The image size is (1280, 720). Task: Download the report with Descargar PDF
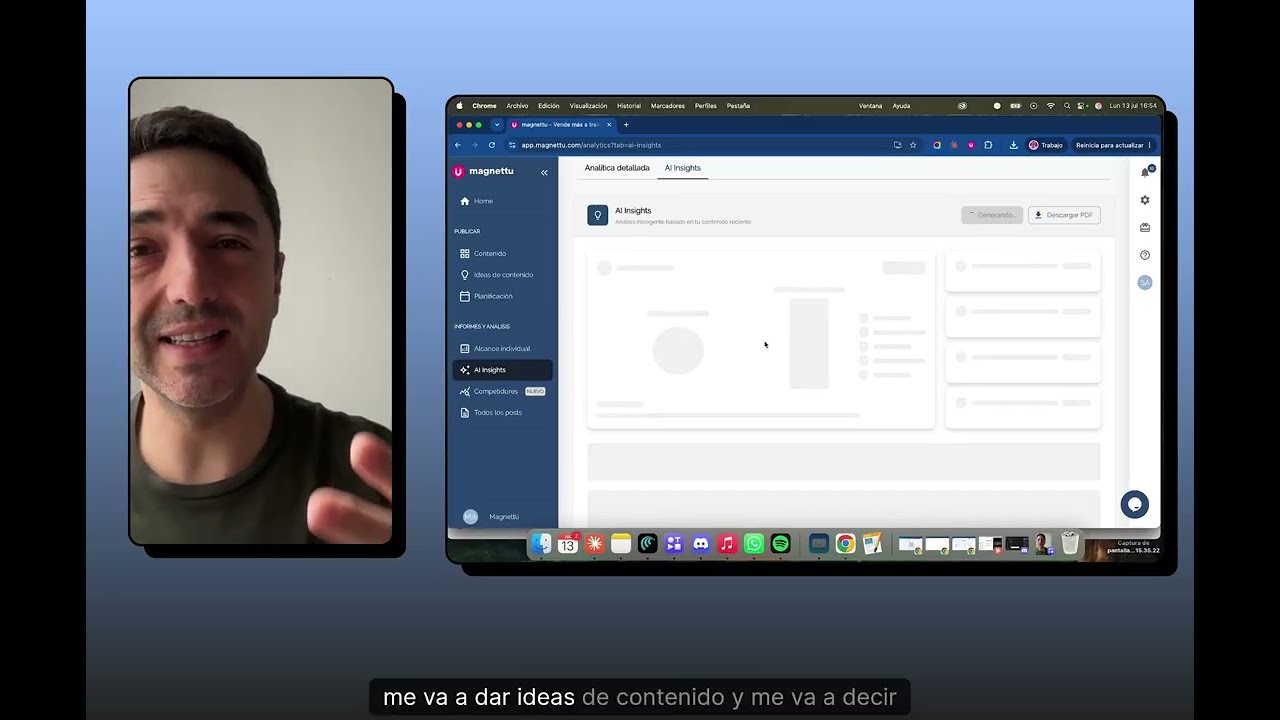(x=1064, y=215)
